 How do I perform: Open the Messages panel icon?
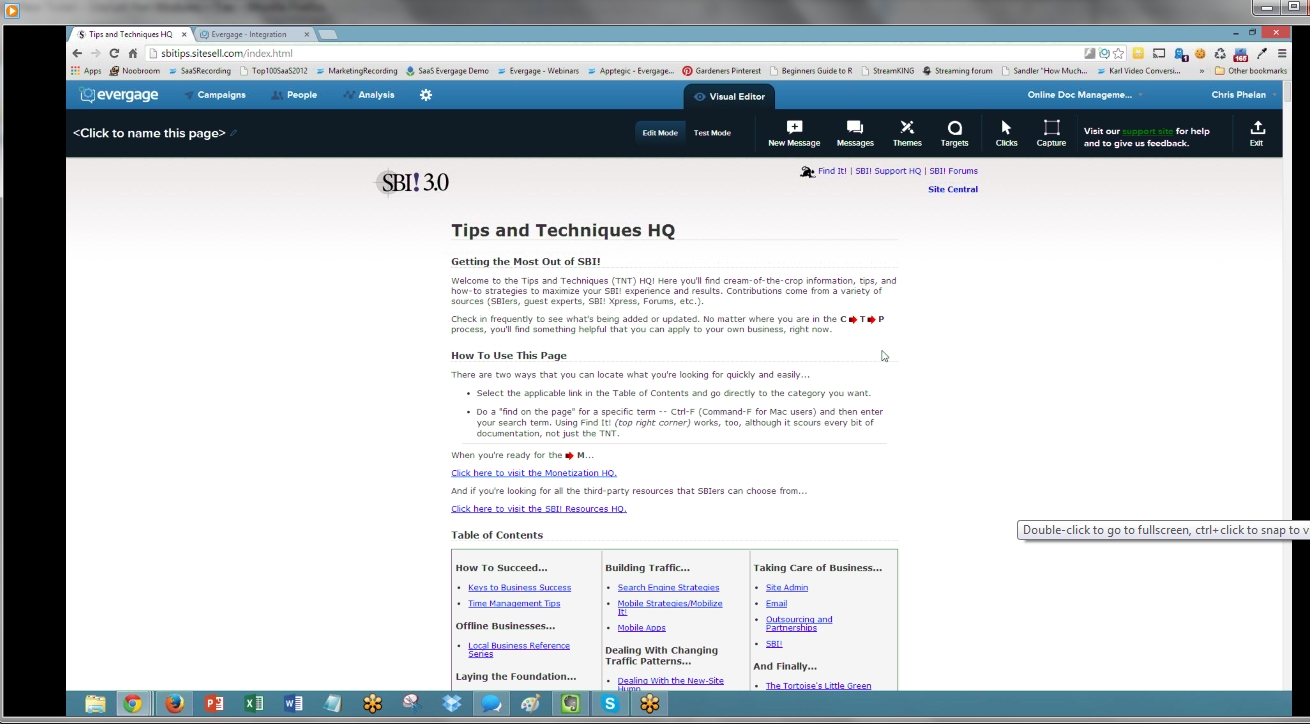pyautogui.click(x=854, y=128)
